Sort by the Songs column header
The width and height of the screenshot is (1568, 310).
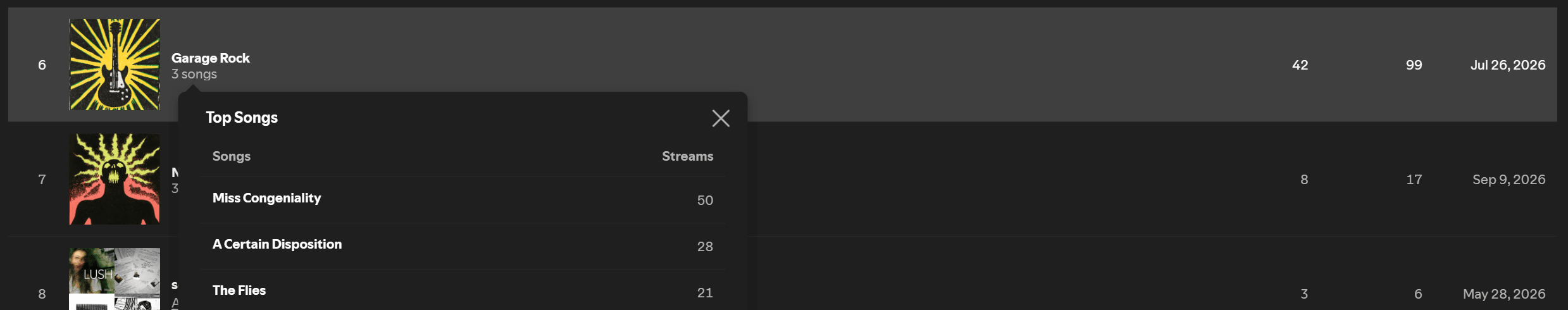pos(232,156)
